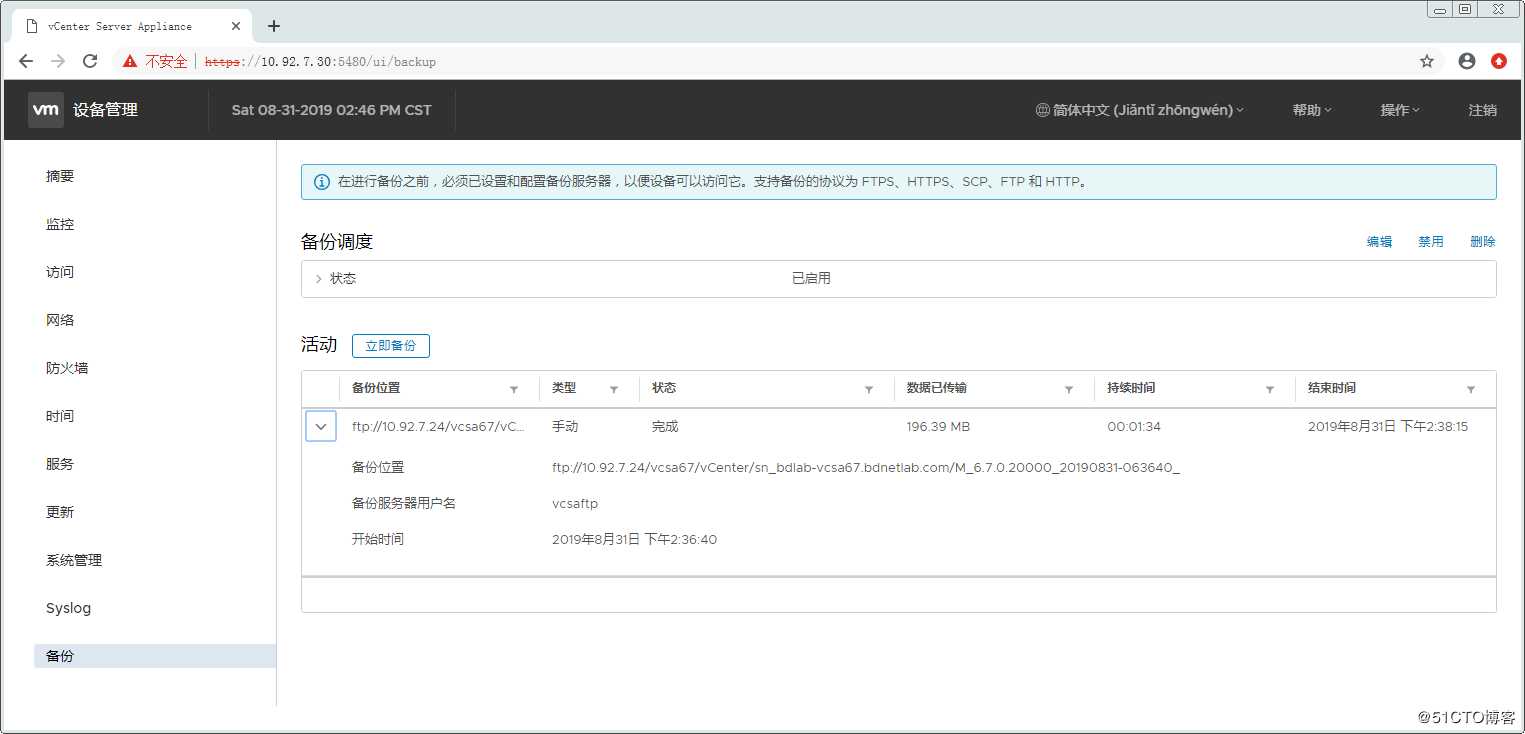This screenshot has height=734, width=1525.
Task: Filter the 类型 column
Action: point(614,389)
